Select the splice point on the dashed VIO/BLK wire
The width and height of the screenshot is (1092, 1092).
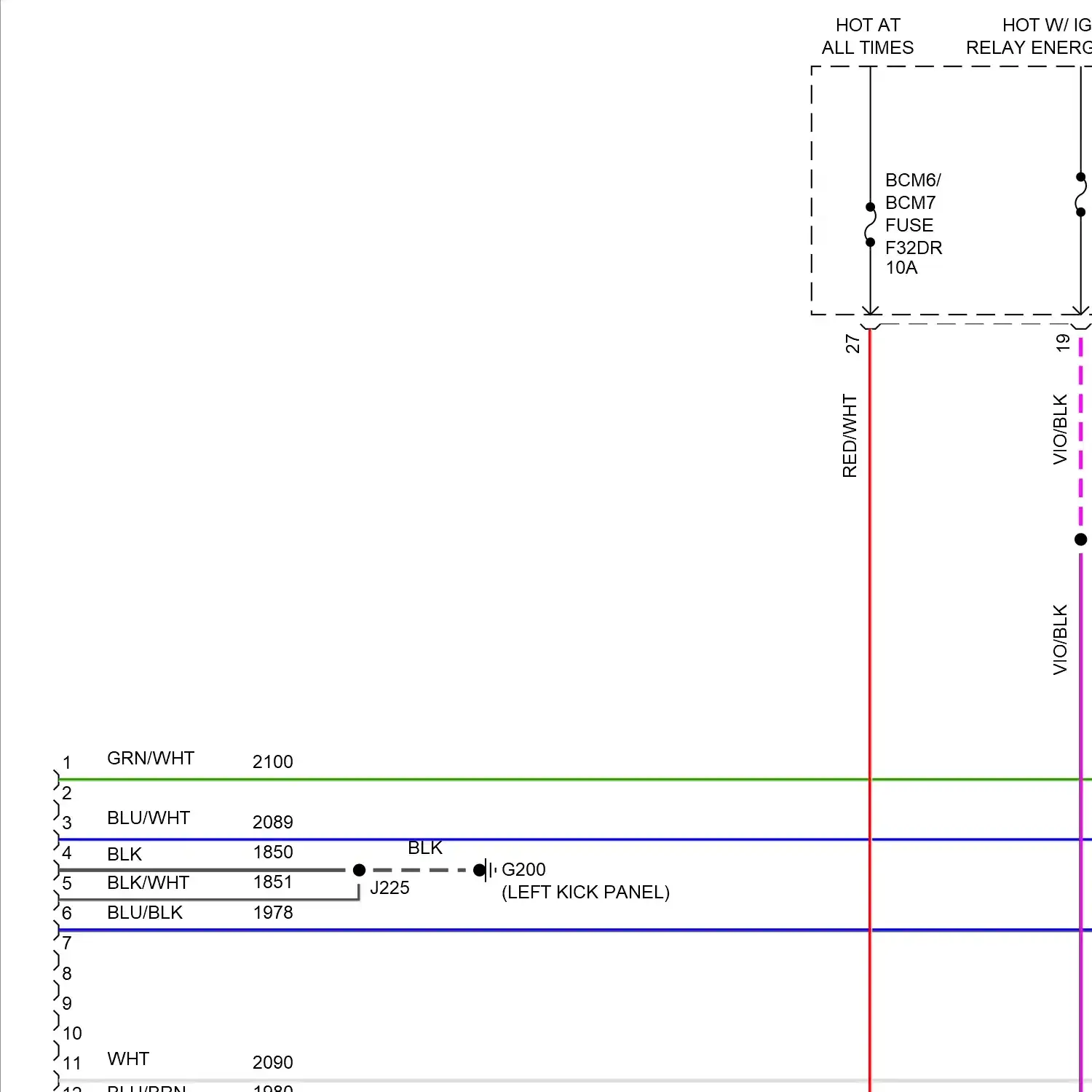1080,539
